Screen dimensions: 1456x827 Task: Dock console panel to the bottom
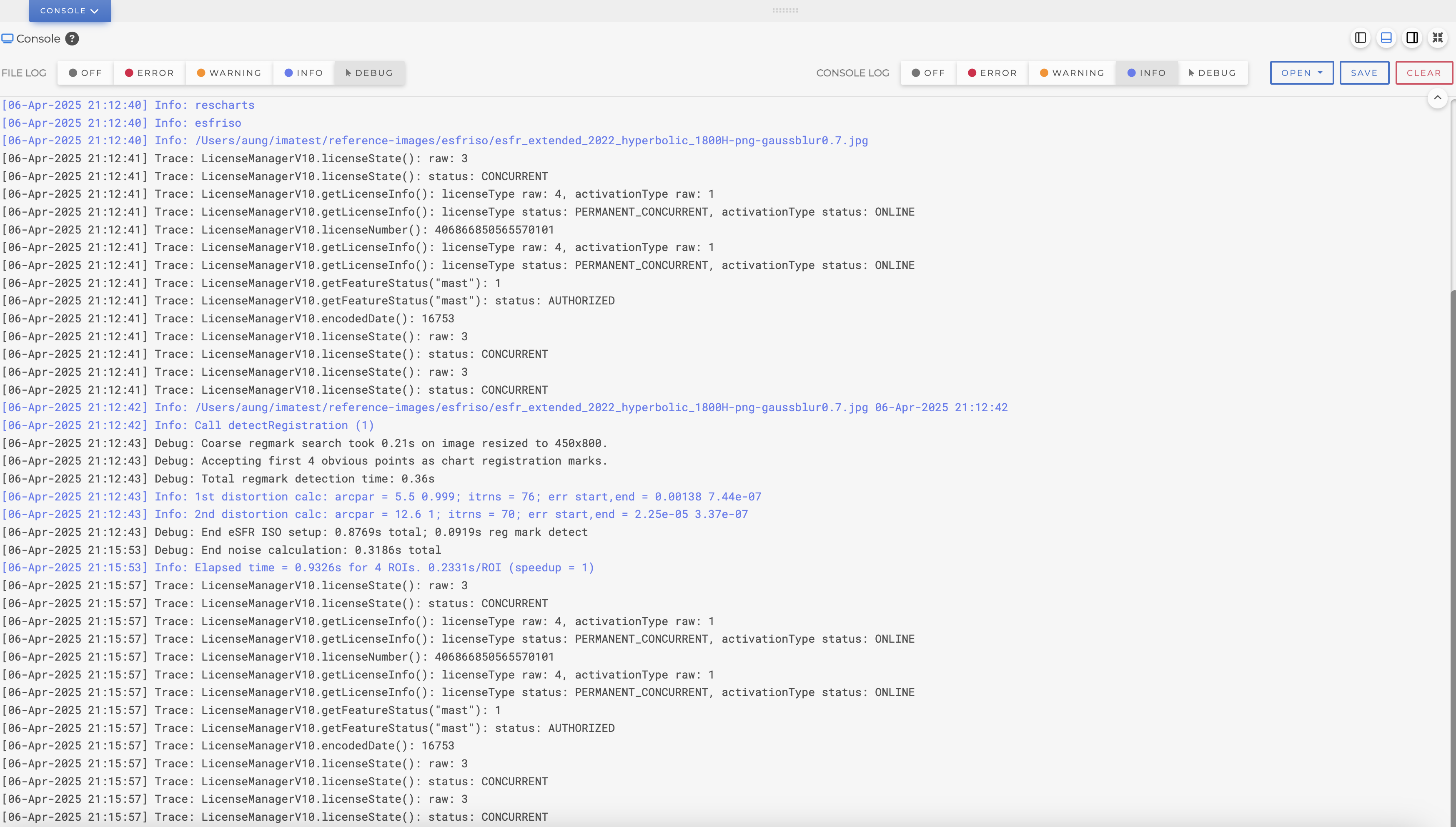(1386, 38)
